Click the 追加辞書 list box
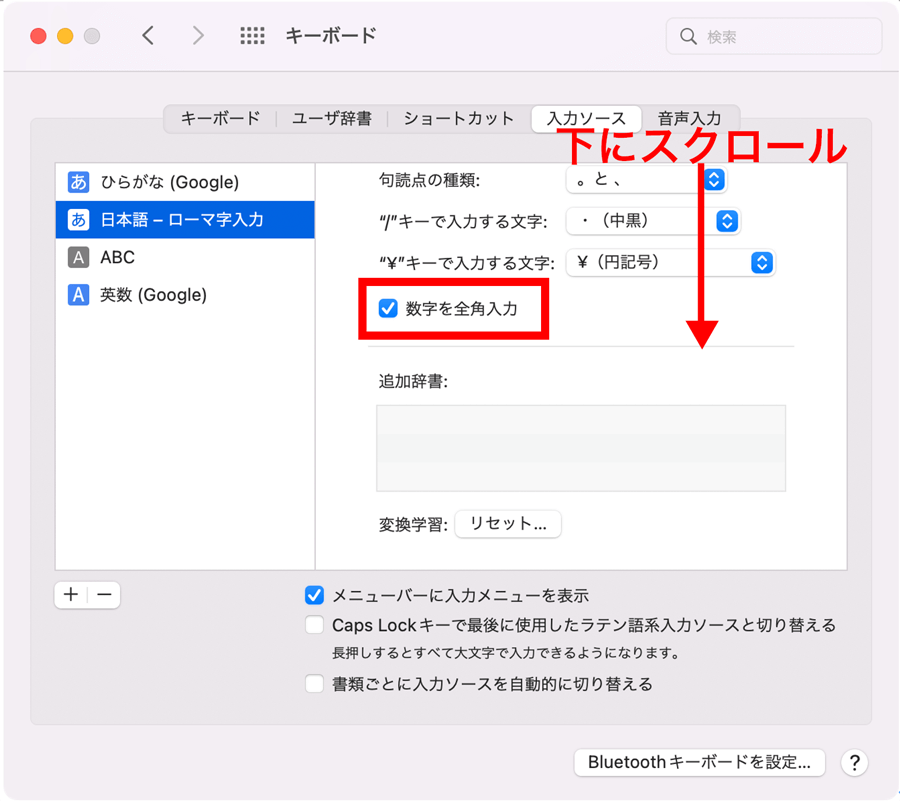 click(581, 448)
